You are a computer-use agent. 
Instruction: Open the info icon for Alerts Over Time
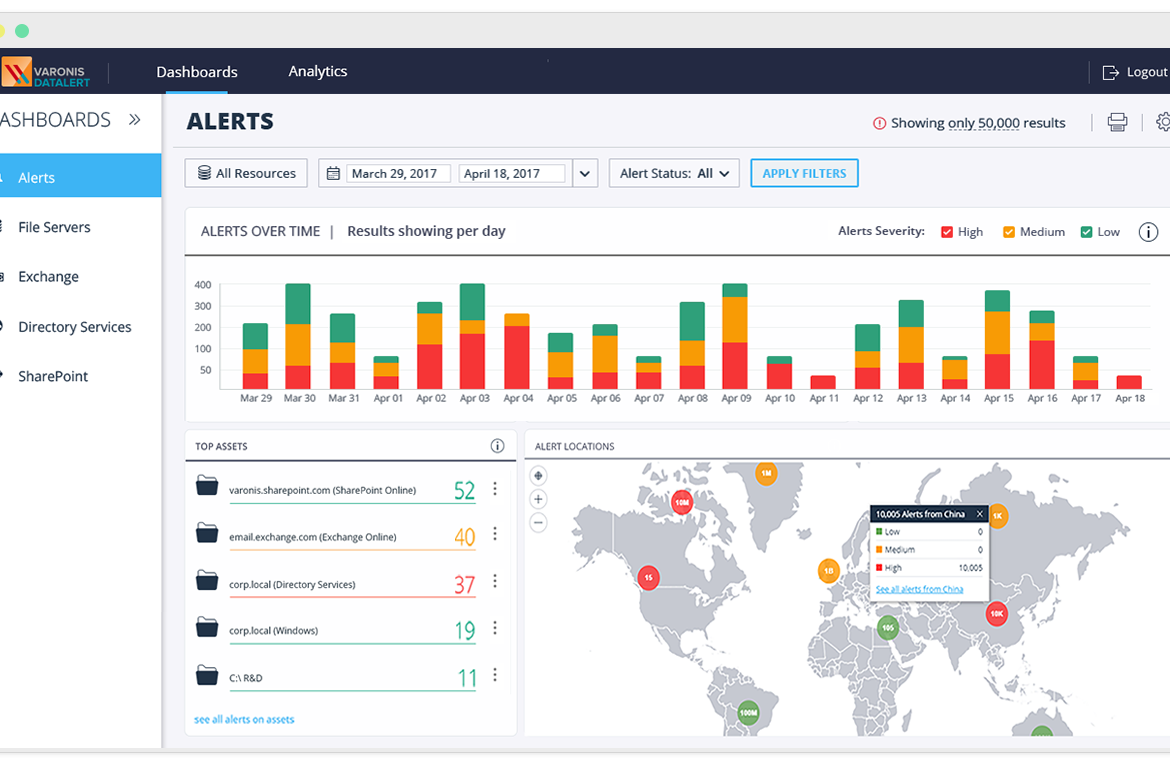tap(1148, 232)
